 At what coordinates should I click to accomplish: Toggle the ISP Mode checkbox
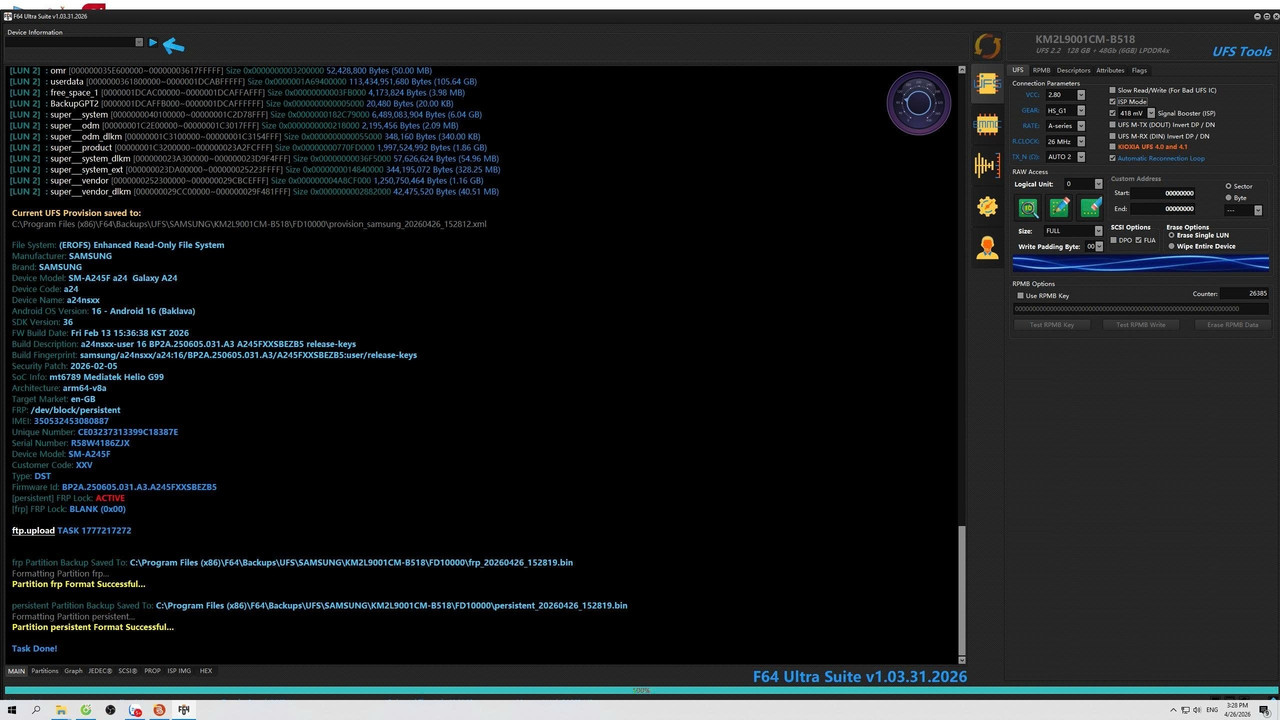point(1113,101)
